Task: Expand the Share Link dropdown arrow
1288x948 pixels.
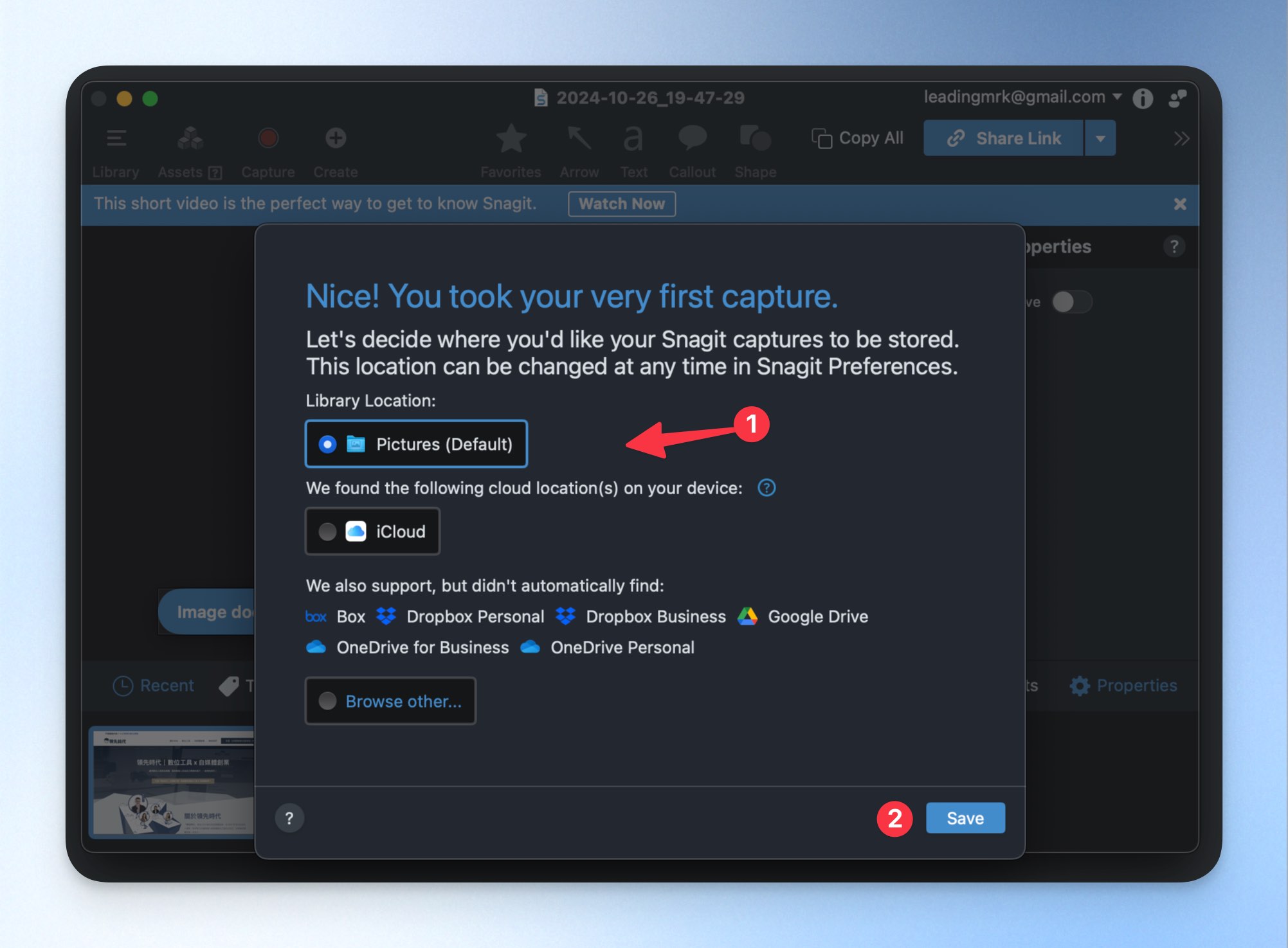Action: [1101, 138]
